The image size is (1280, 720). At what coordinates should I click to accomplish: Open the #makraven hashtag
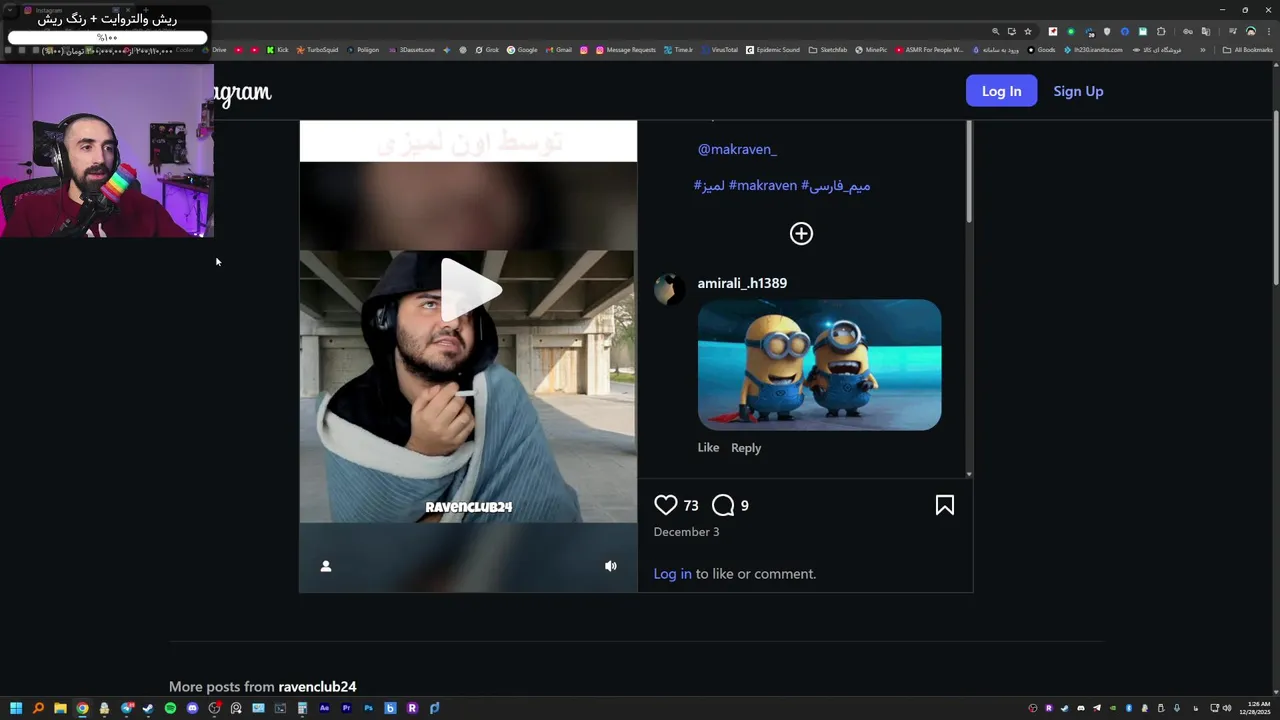[763, 185]
